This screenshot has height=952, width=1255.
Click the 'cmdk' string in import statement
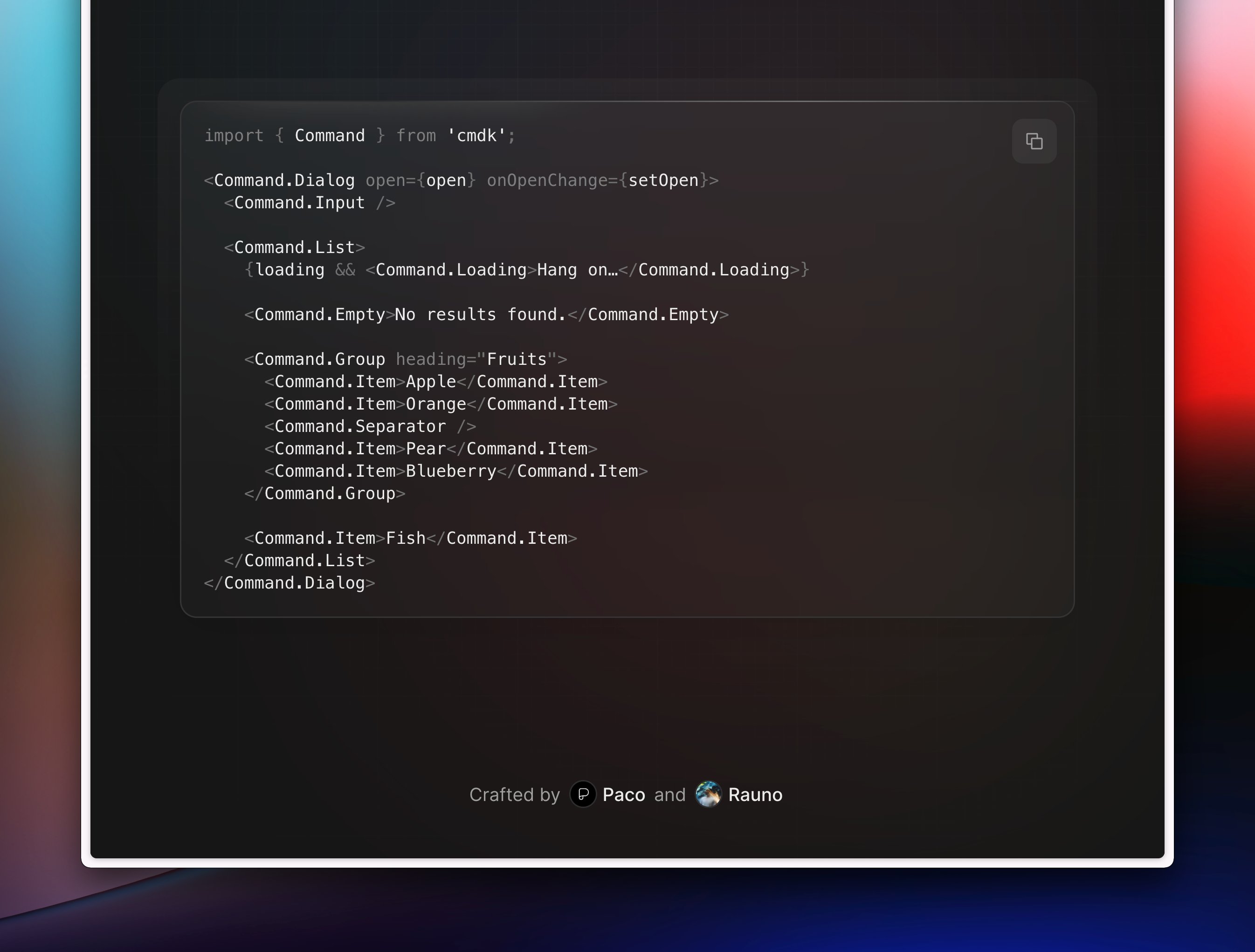tap(476, 136)
